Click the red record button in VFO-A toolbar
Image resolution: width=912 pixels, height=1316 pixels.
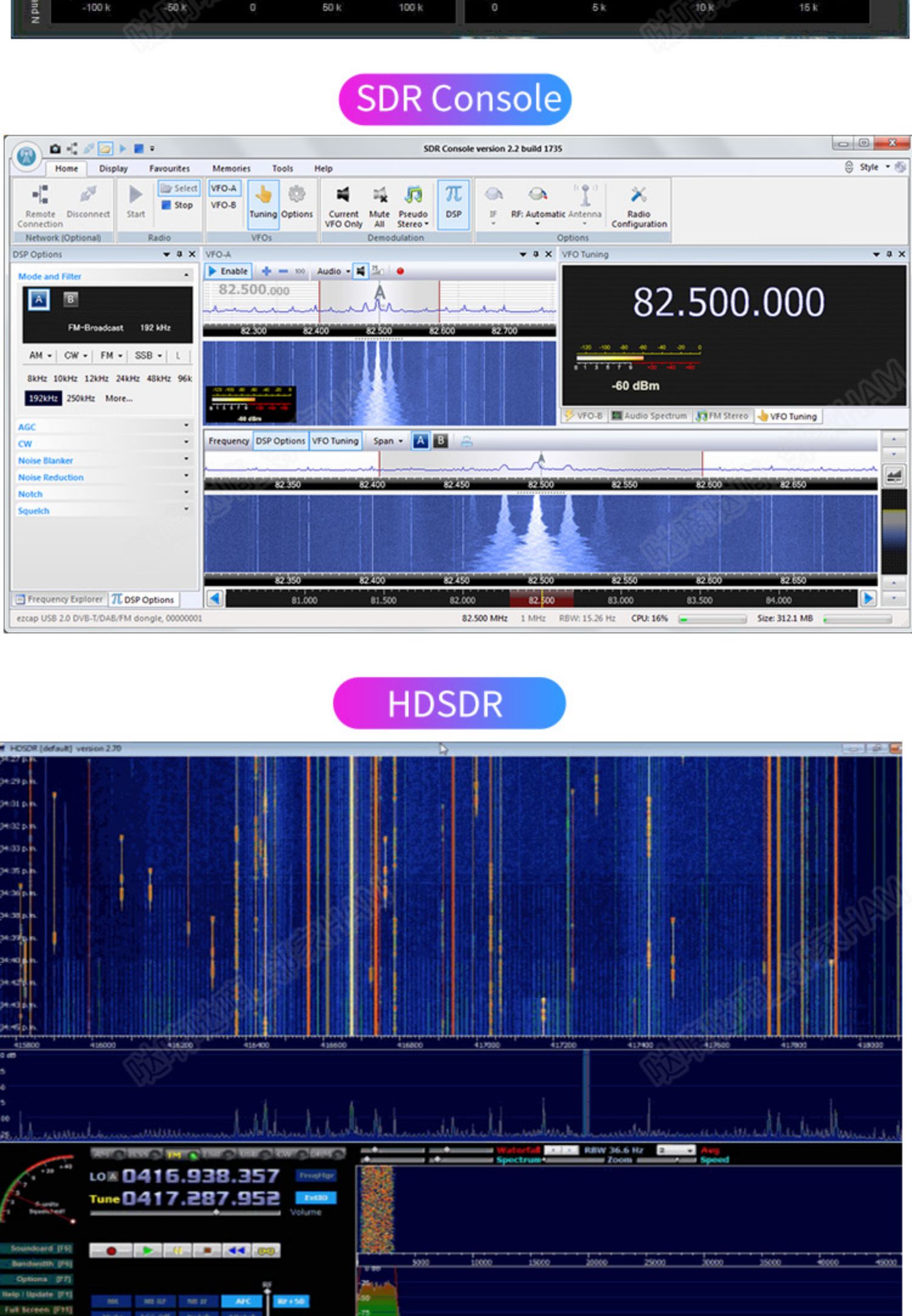click(x=400, y=271)
